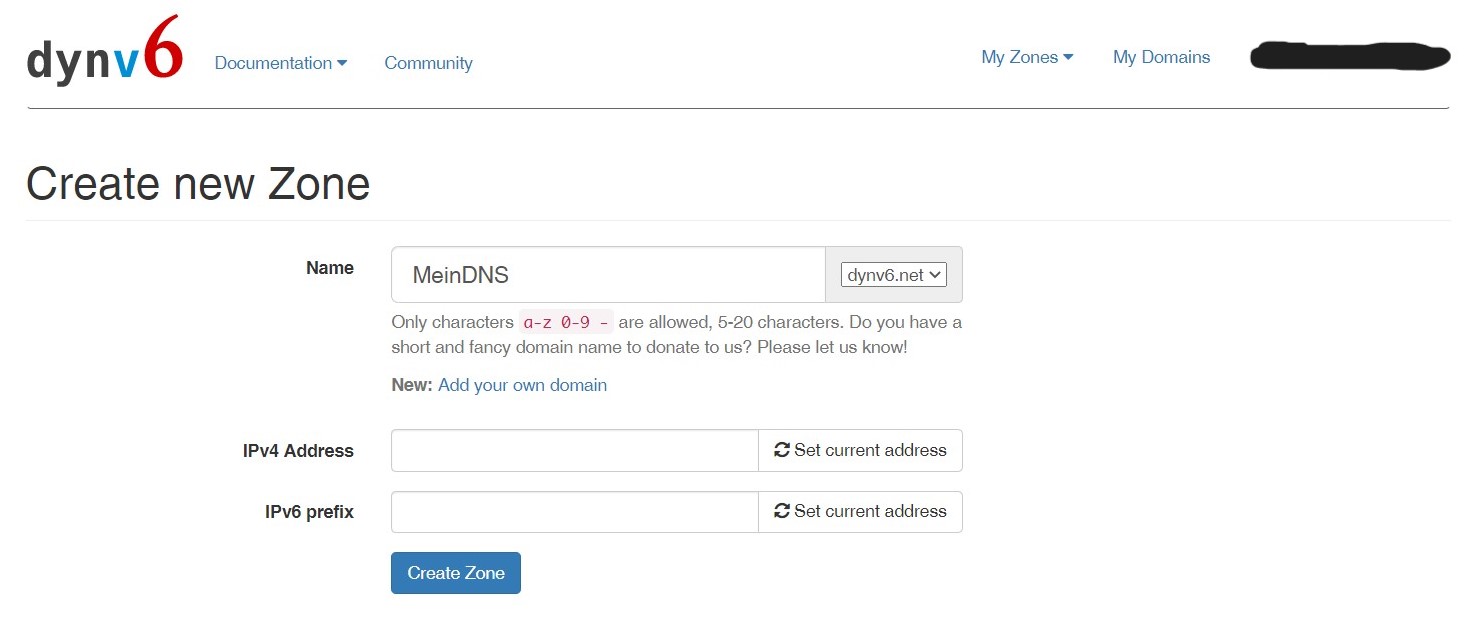This screenshot has height=639, width=1467.
Task: Go to My Domains
Action: click(1161, 57)
